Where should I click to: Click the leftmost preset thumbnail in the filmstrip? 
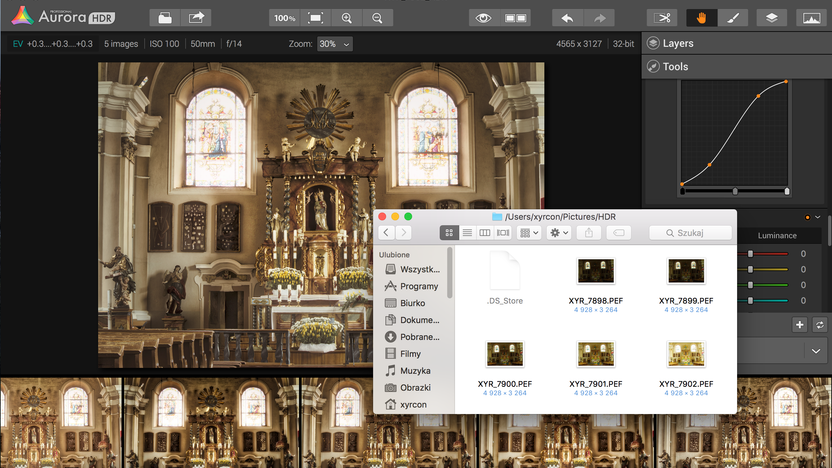(61, 423)
